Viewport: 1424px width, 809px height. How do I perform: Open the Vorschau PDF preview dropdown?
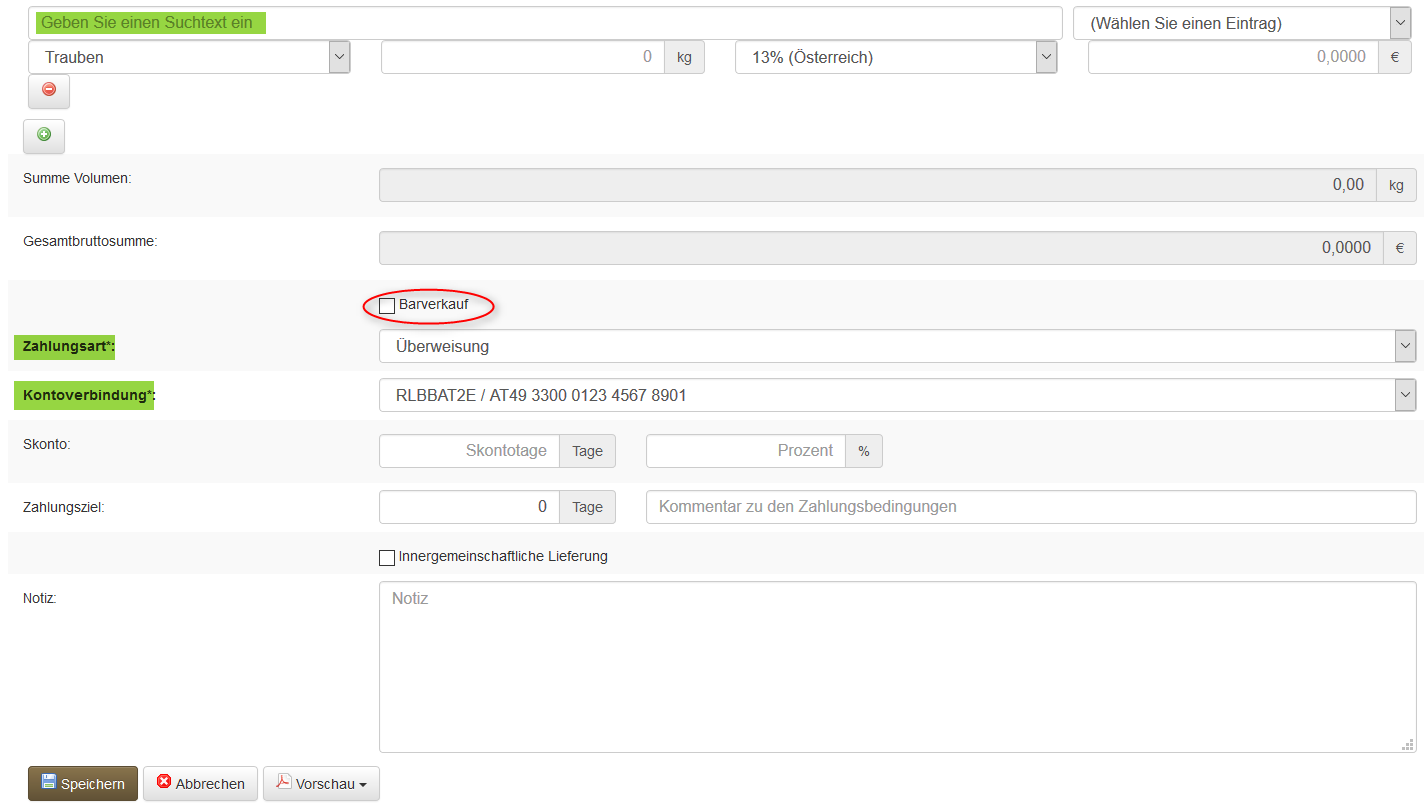pyautogui.click(x=321, y=784)
